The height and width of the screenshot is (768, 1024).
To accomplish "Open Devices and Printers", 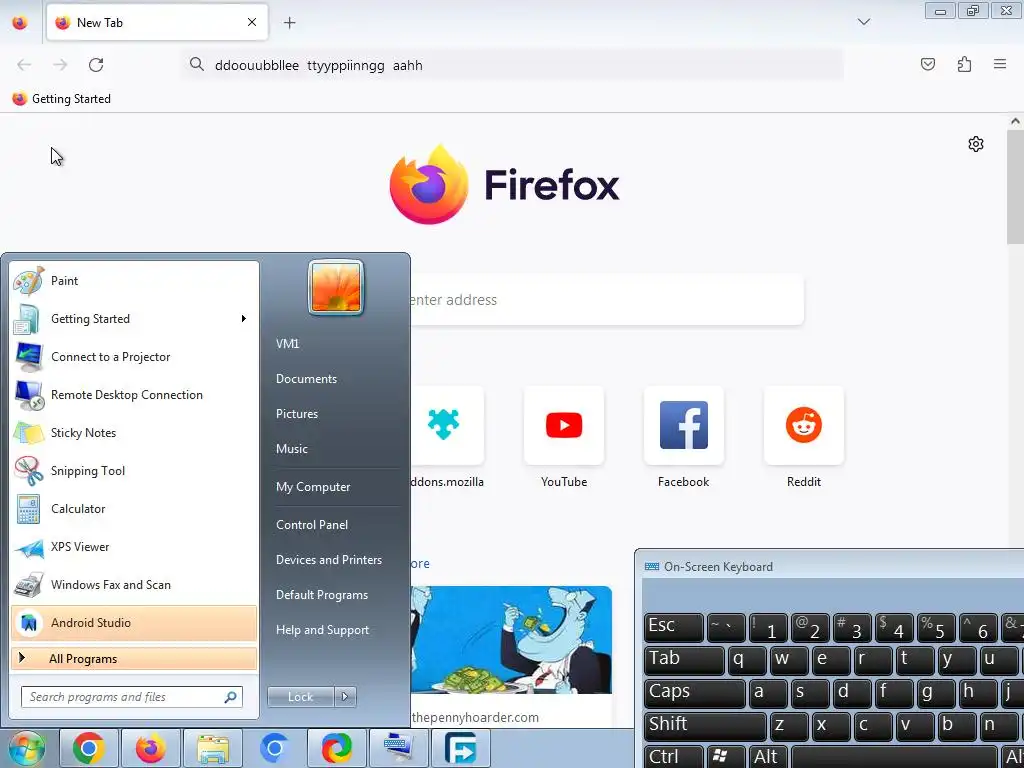I will tap(328, 560).
